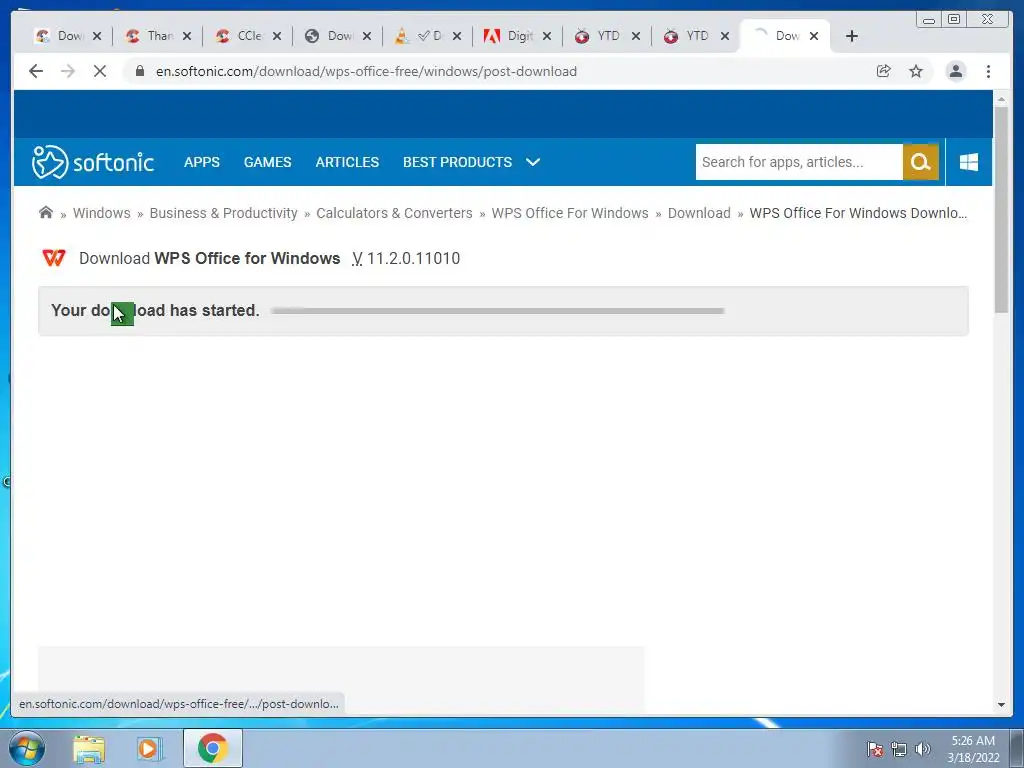
Task: Click the forward navigation arrow
Action: 68,71
